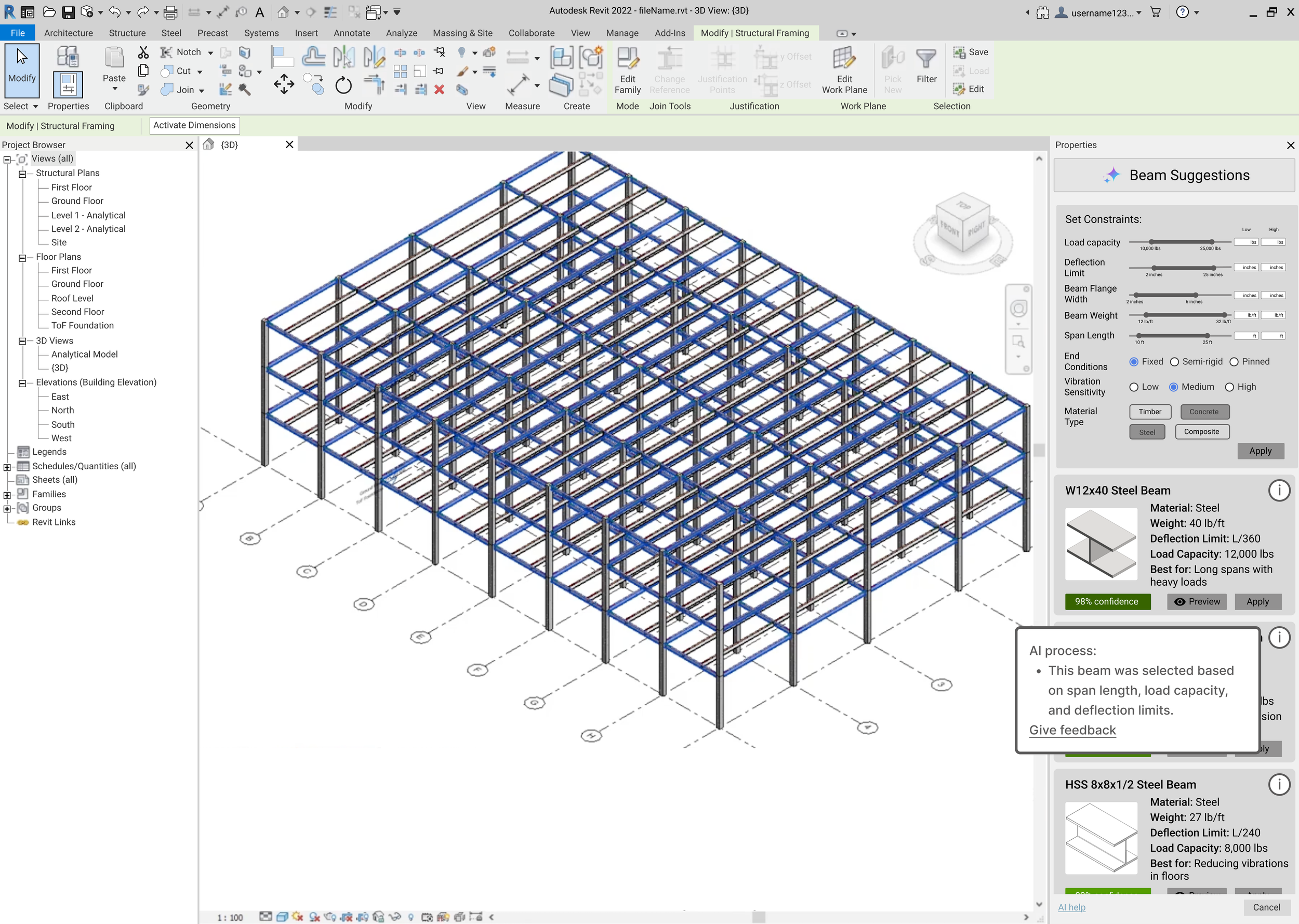This screenshot has width=1299, height=924.
Task: Open the Join dropdown arrow
Action: 201,90
